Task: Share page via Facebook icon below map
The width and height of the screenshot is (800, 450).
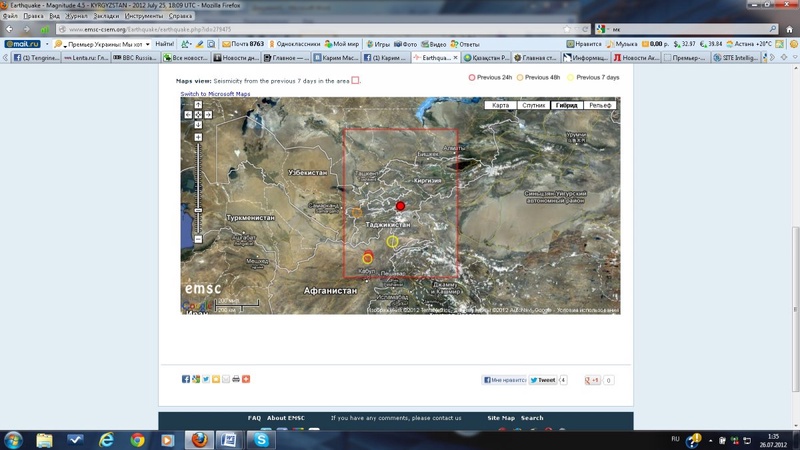Action: (186, 379)
